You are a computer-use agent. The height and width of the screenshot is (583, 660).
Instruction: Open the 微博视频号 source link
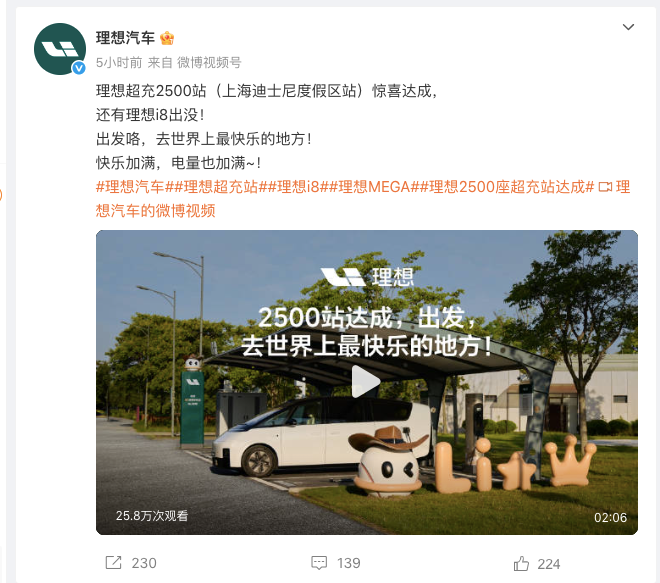tap(209, 63)
